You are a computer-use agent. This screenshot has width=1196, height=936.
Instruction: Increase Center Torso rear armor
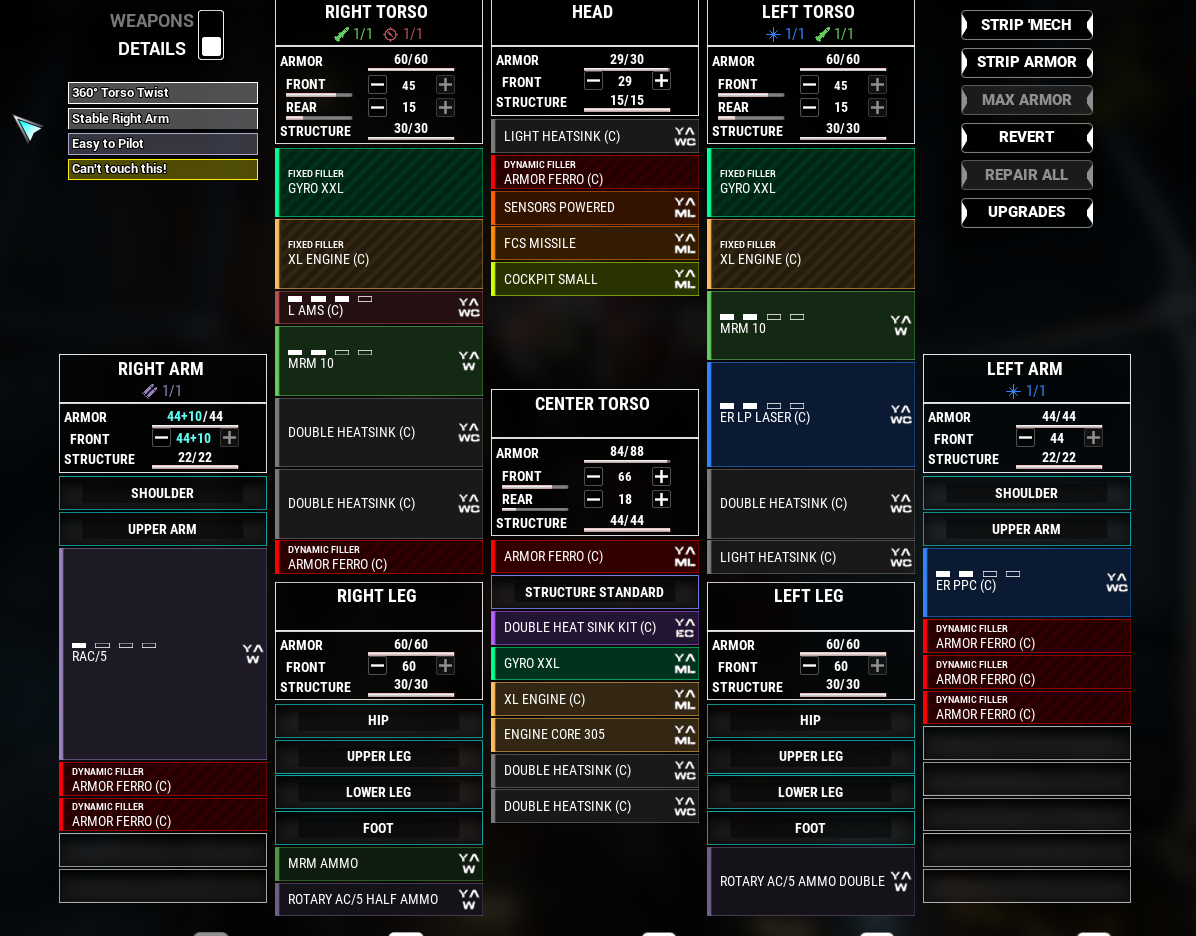click(661, 499)
